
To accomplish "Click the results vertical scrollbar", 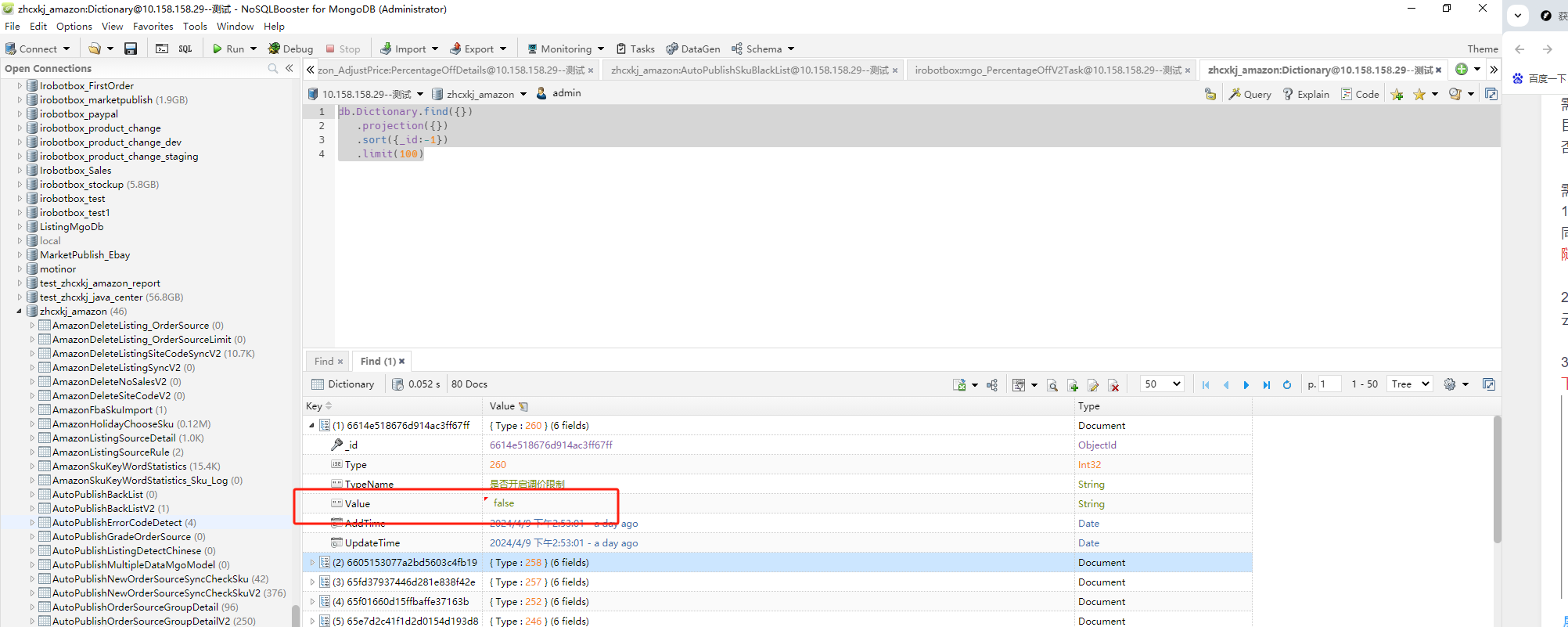I will point(1496,479).
